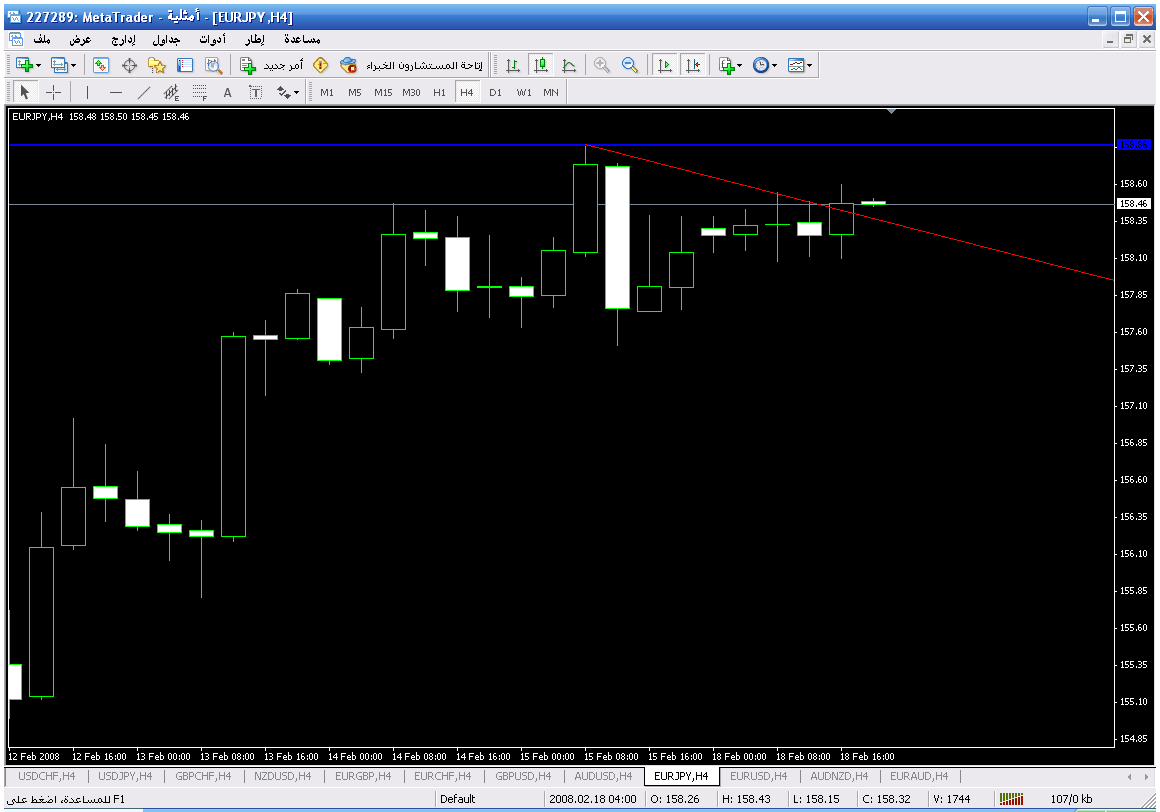1160x812 pixels.
Task: Open the Market Watch window icon
Action: click(101, 65)
